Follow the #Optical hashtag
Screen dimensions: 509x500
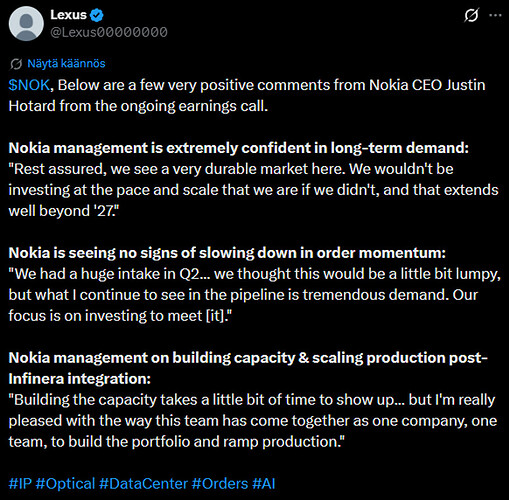click(65, 484)
